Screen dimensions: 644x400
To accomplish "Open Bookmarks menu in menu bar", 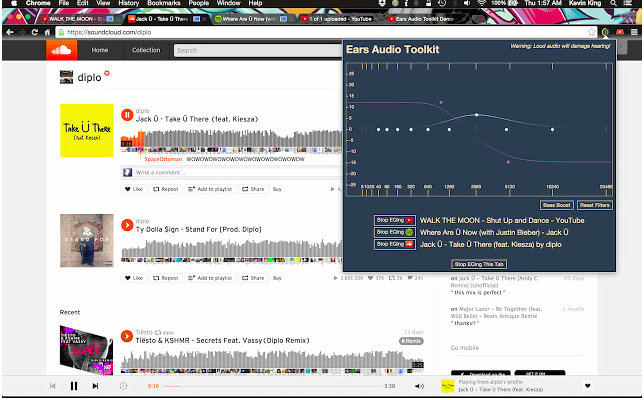I will click(163, 3).
